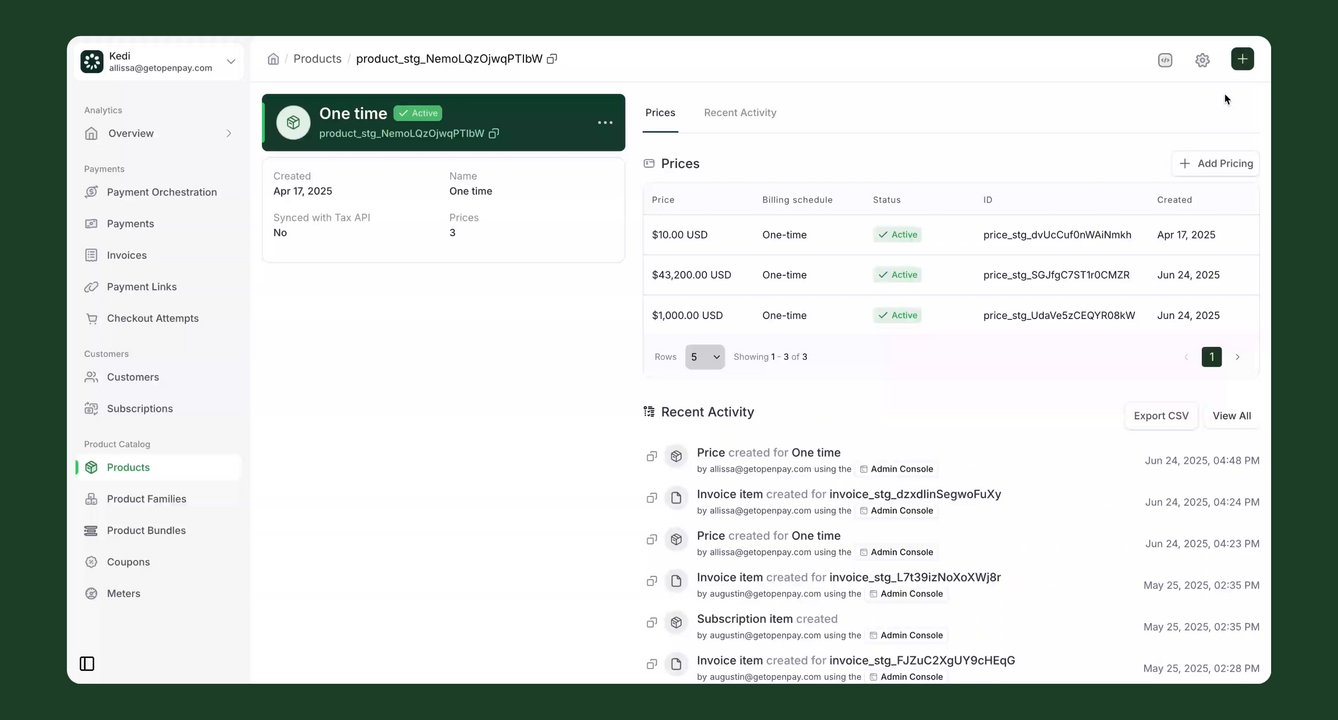Select Products in the sidebar

(160, 467)
